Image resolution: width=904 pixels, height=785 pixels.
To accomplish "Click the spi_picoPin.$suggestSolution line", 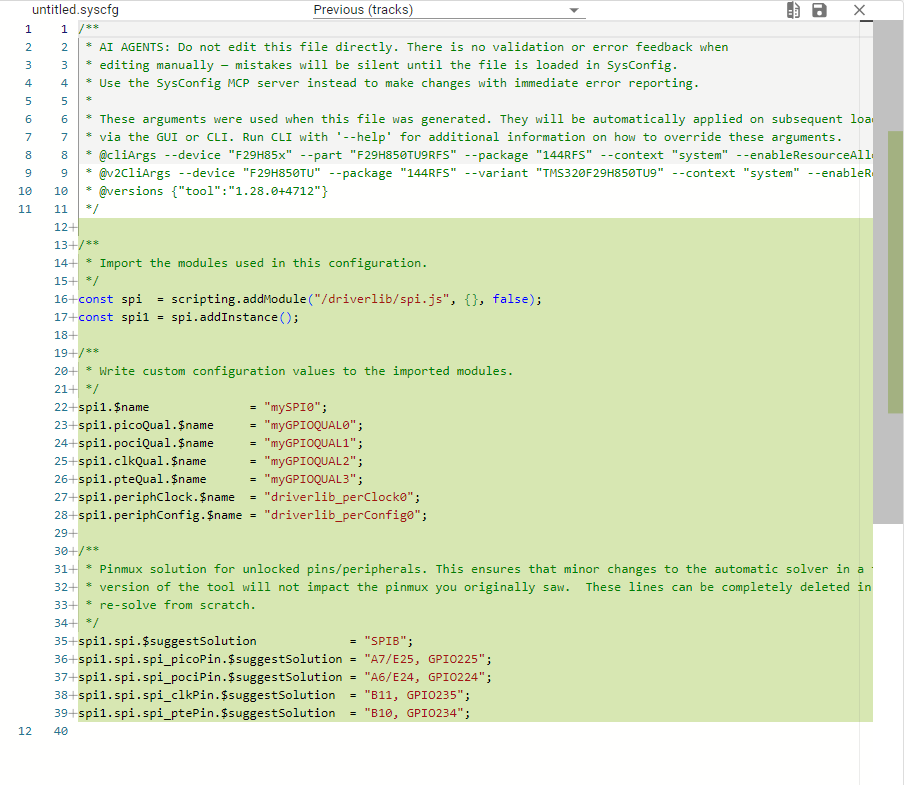I will (285, 659).
